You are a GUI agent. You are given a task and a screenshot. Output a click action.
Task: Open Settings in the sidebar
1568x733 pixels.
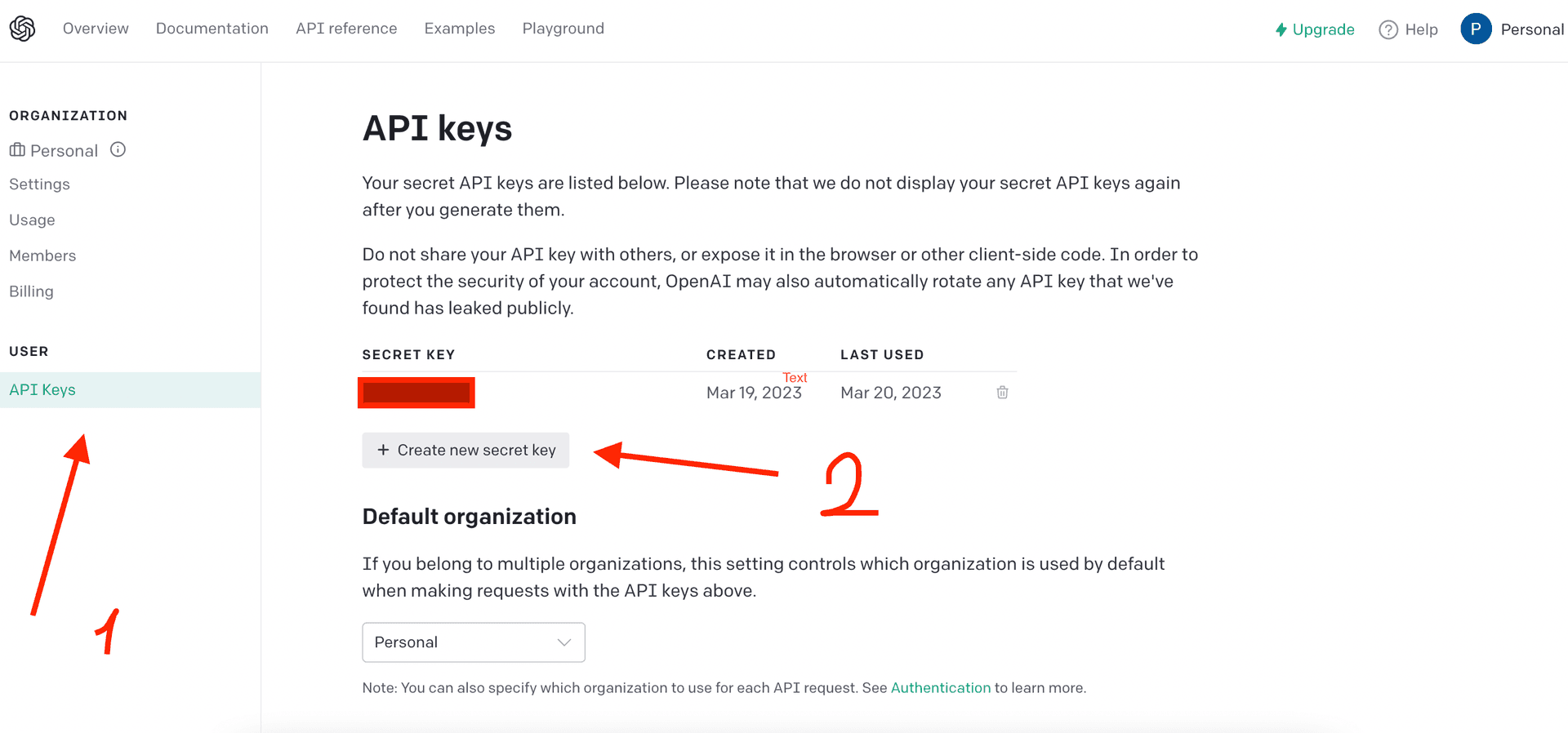[x=39, y=184]
